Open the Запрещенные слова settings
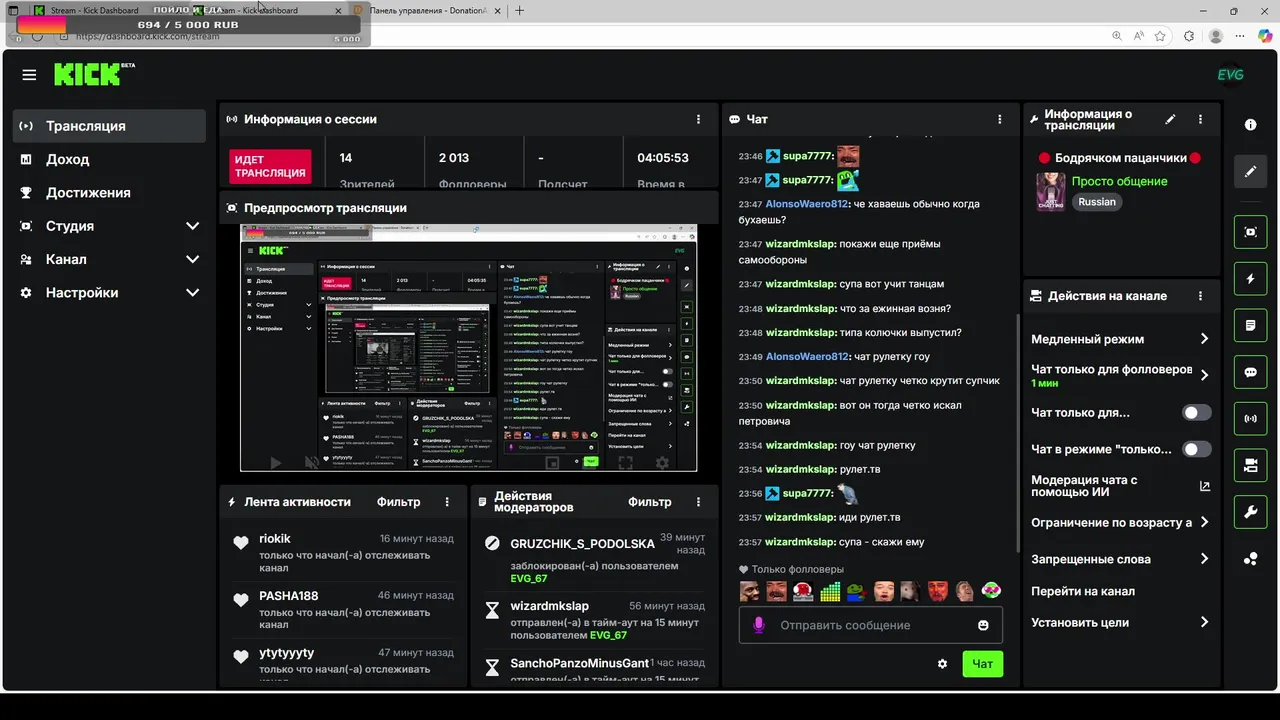The image size is (1280, 720). (1121, 559)
